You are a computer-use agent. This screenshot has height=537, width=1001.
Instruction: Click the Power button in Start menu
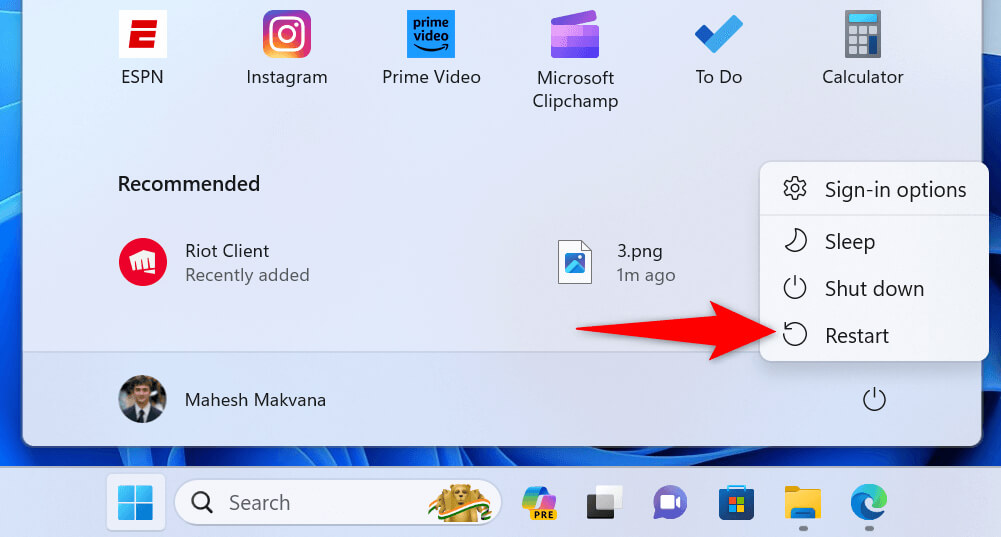tap(874, 400)
